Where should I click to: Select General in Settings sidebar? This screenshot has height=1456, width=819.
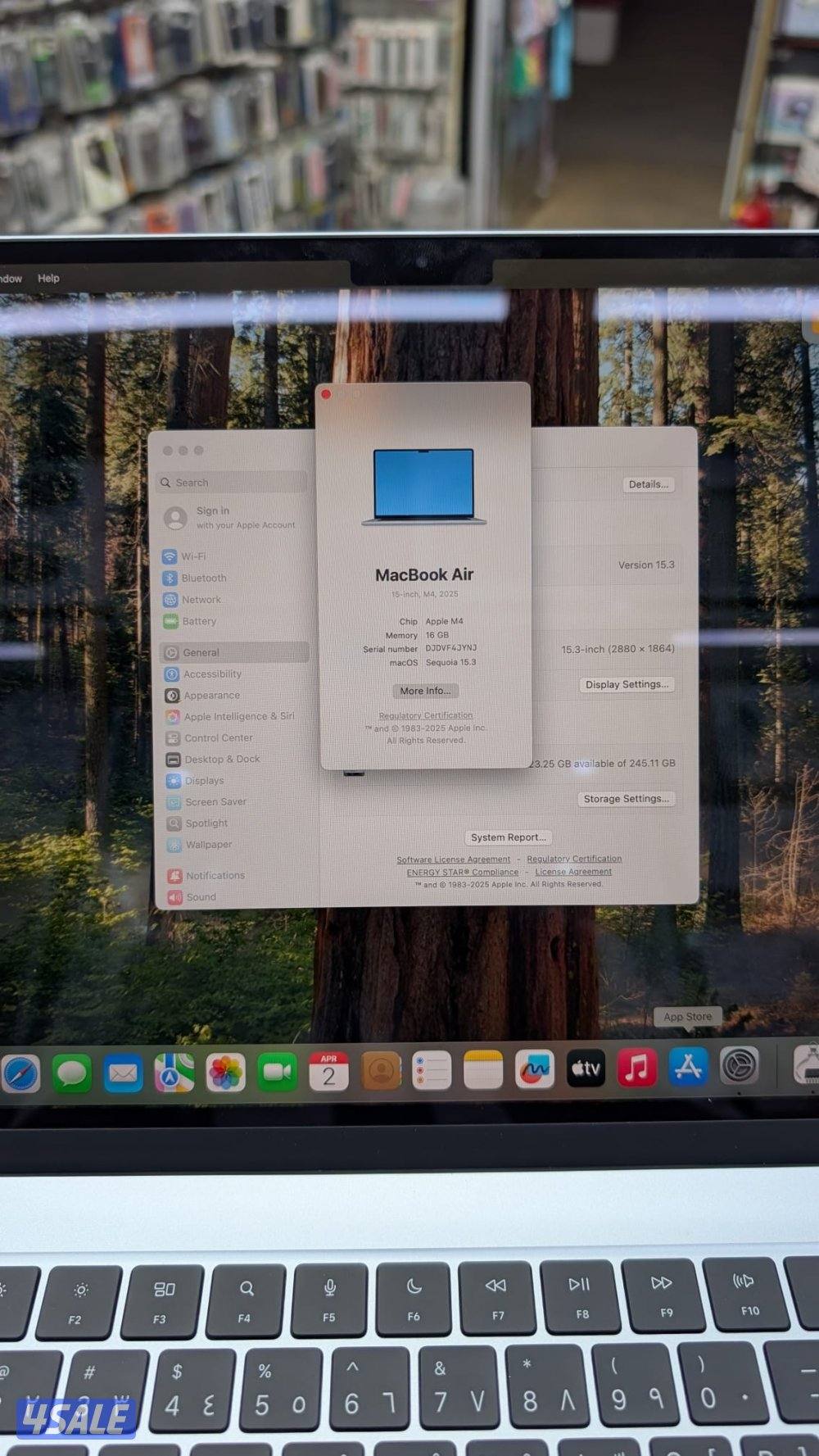tap(233, 652)
